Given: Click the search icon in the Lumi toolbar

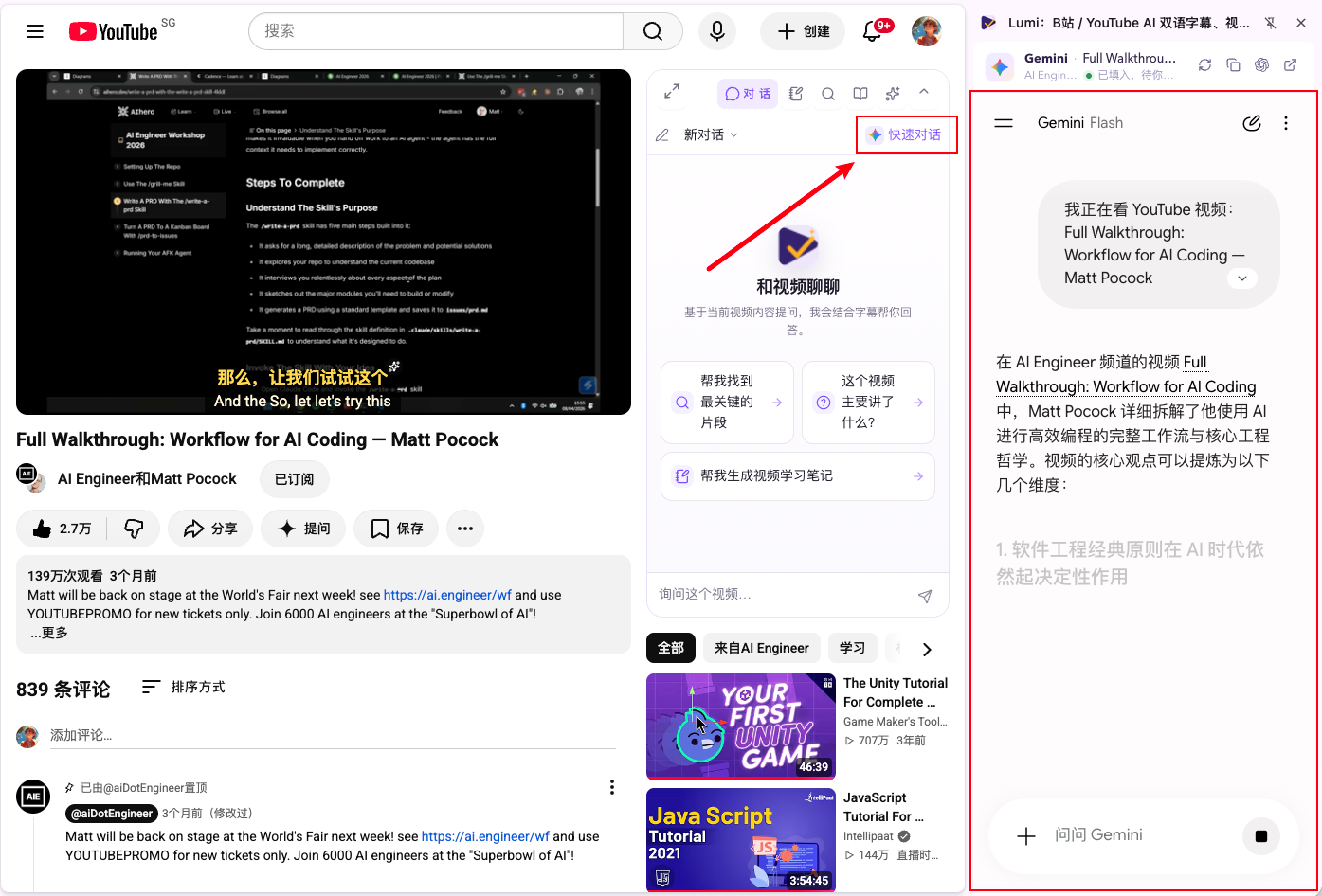Looking at the screenshot, I should click(x=828, y=94).
